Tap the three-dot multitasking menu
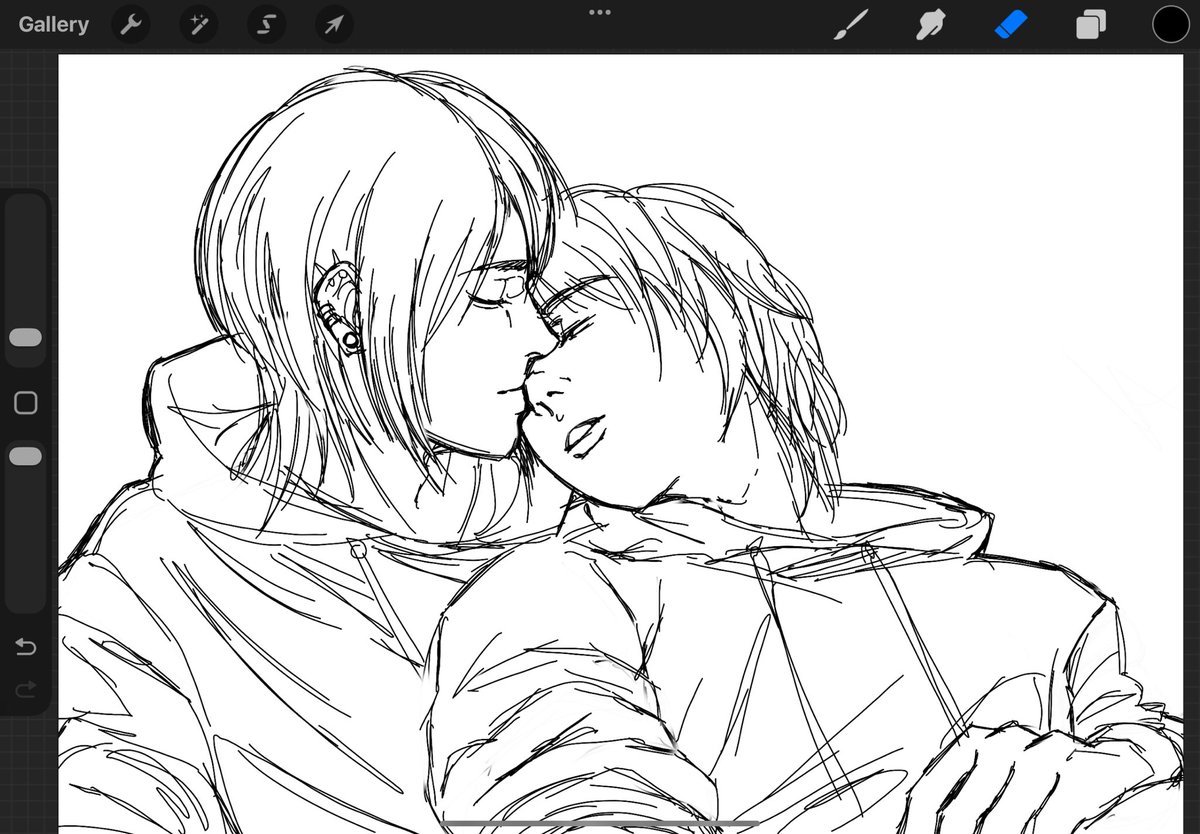Screen dimensions: 1200x834 coord(600,12)
